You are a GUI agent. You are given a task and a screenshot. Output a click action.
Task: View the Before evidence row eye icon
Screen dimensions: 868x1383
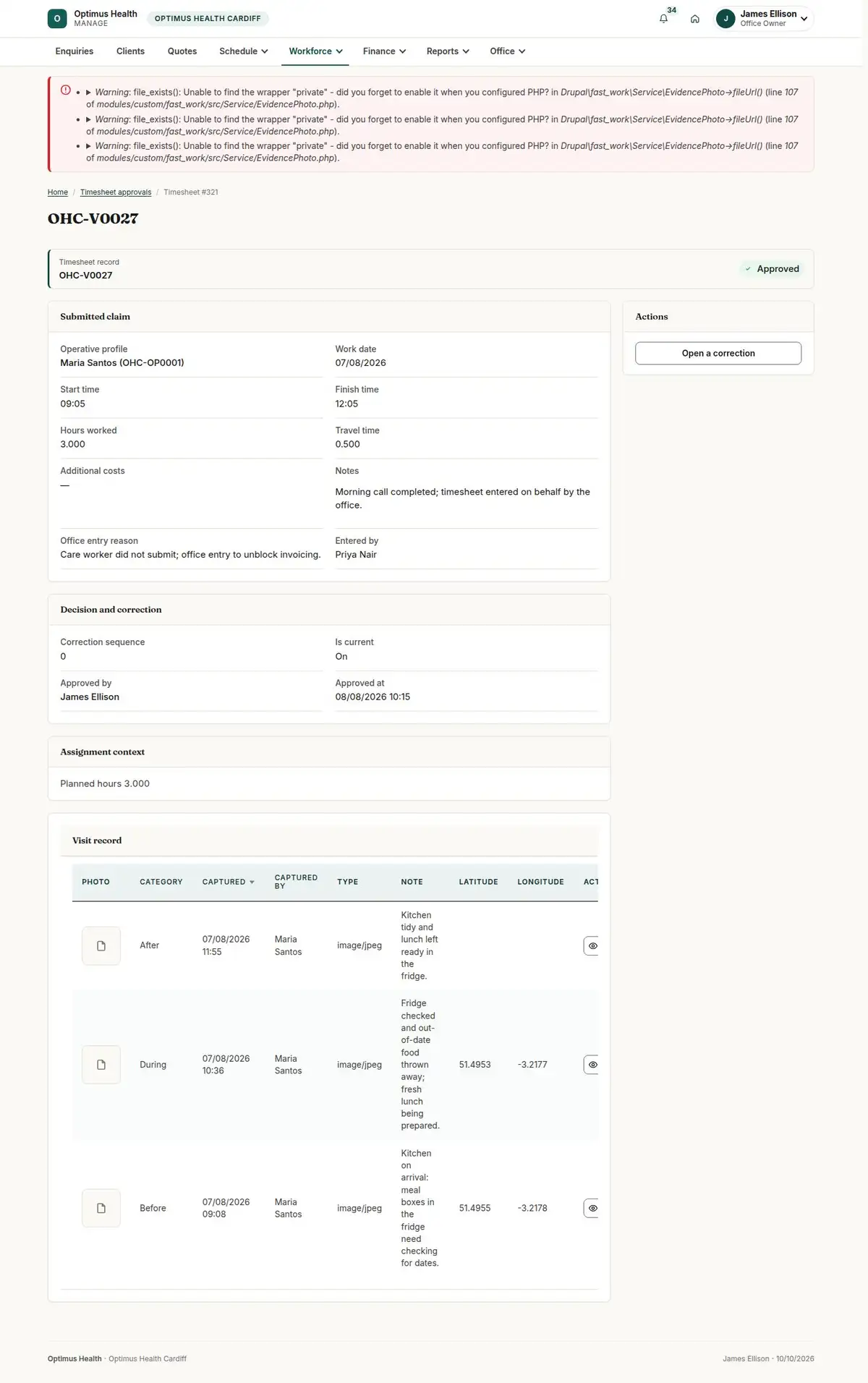point(592,1208)
